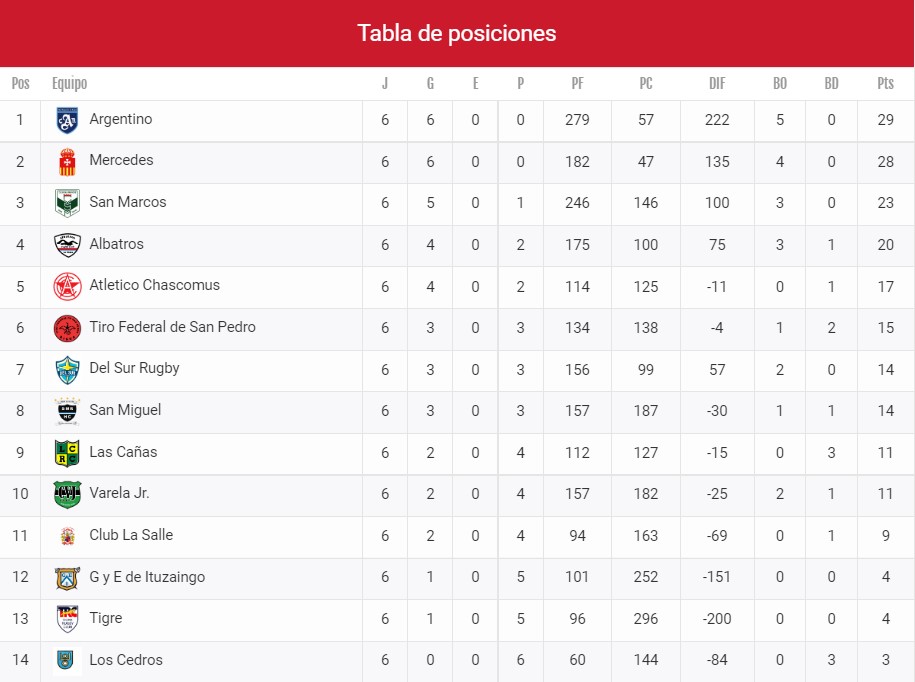Click the Pos column header

[20, 84]
